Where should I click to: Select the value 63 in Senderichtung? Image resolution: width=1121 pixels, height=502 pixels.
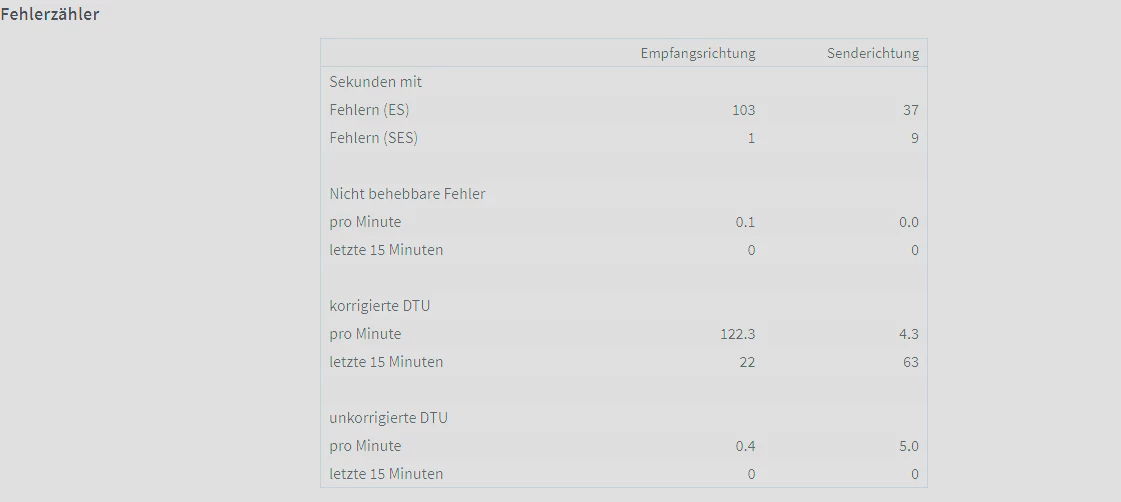click(x=910, y=362)
